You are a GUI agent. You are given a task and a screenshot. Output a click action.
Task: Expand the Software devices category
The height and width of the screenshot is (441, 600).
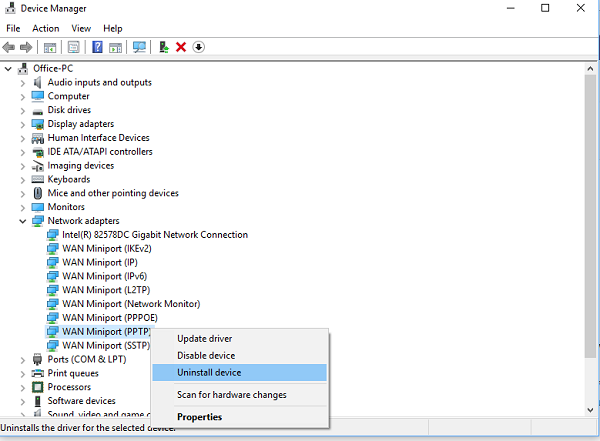click(23, 402)
